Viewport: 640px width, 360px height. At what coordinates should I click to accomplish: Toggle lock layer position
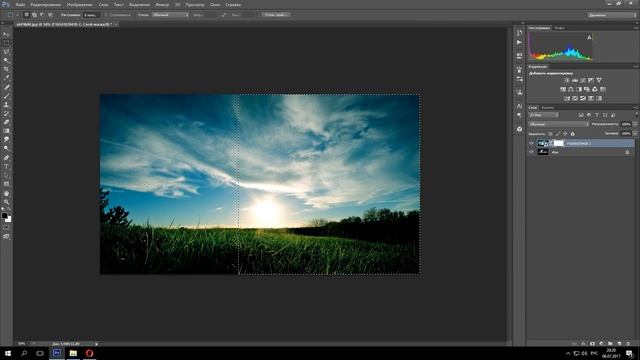565,134
